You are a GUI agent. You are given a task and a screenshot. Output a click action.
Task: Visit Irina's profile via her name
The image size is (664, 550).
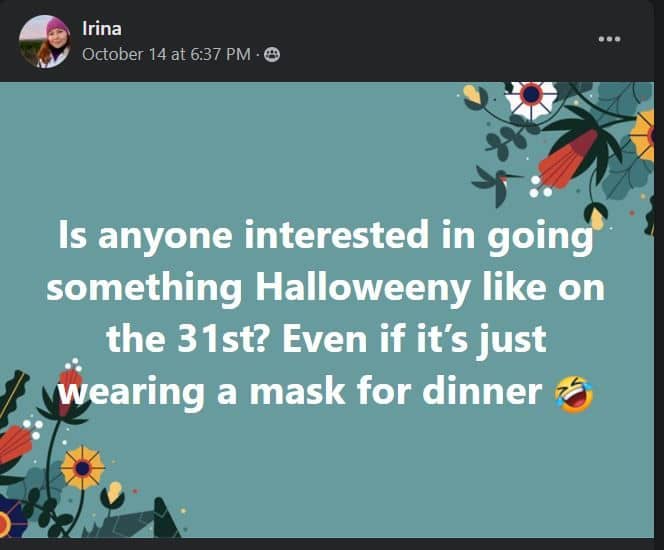click(102, 28)
